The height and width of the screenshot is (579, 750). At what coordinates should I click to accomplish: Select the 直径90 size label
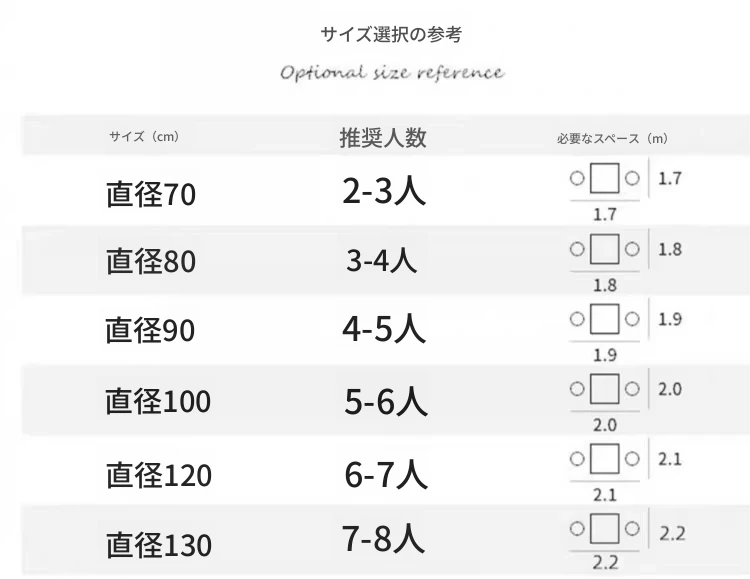coord(150,330)
